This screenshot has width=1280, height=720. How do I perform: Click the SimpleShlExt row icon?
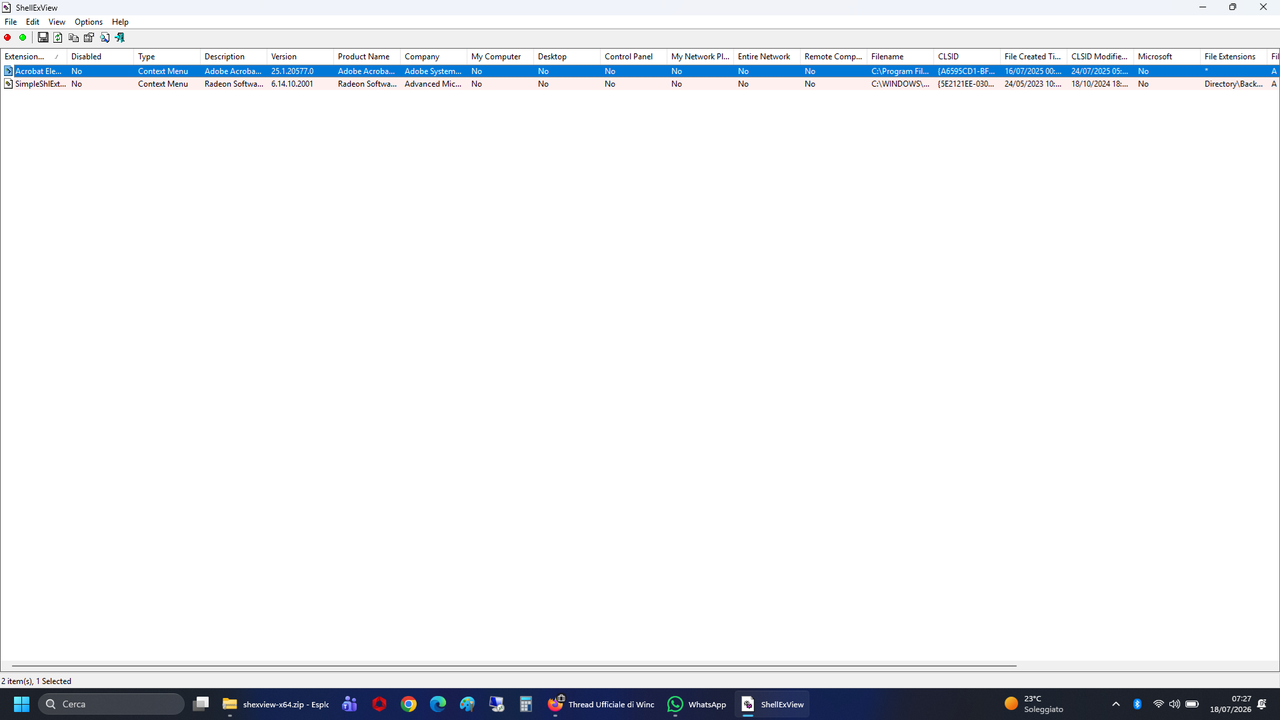coord(9,84)
